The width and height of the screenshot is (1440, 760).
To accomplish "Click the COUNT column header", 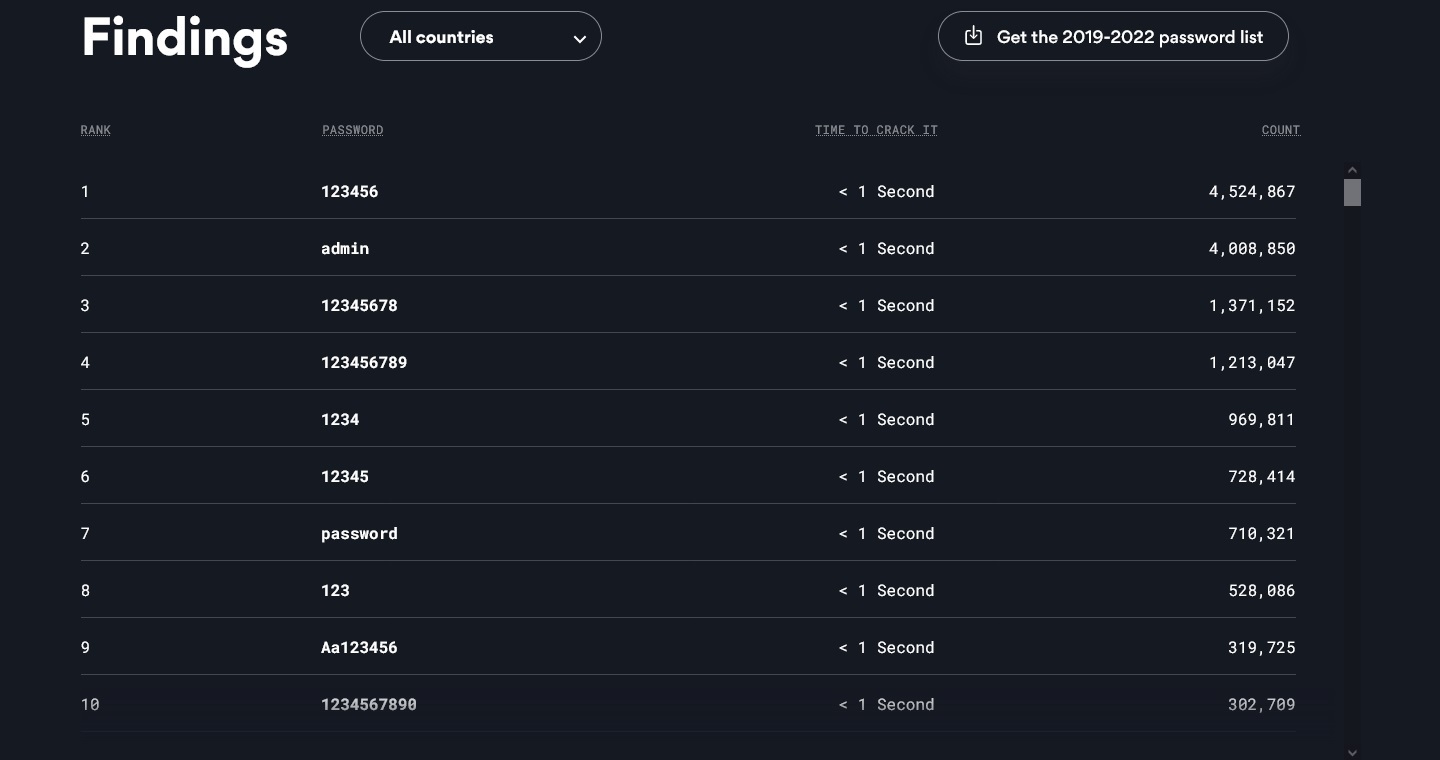I will point(1280,130).
